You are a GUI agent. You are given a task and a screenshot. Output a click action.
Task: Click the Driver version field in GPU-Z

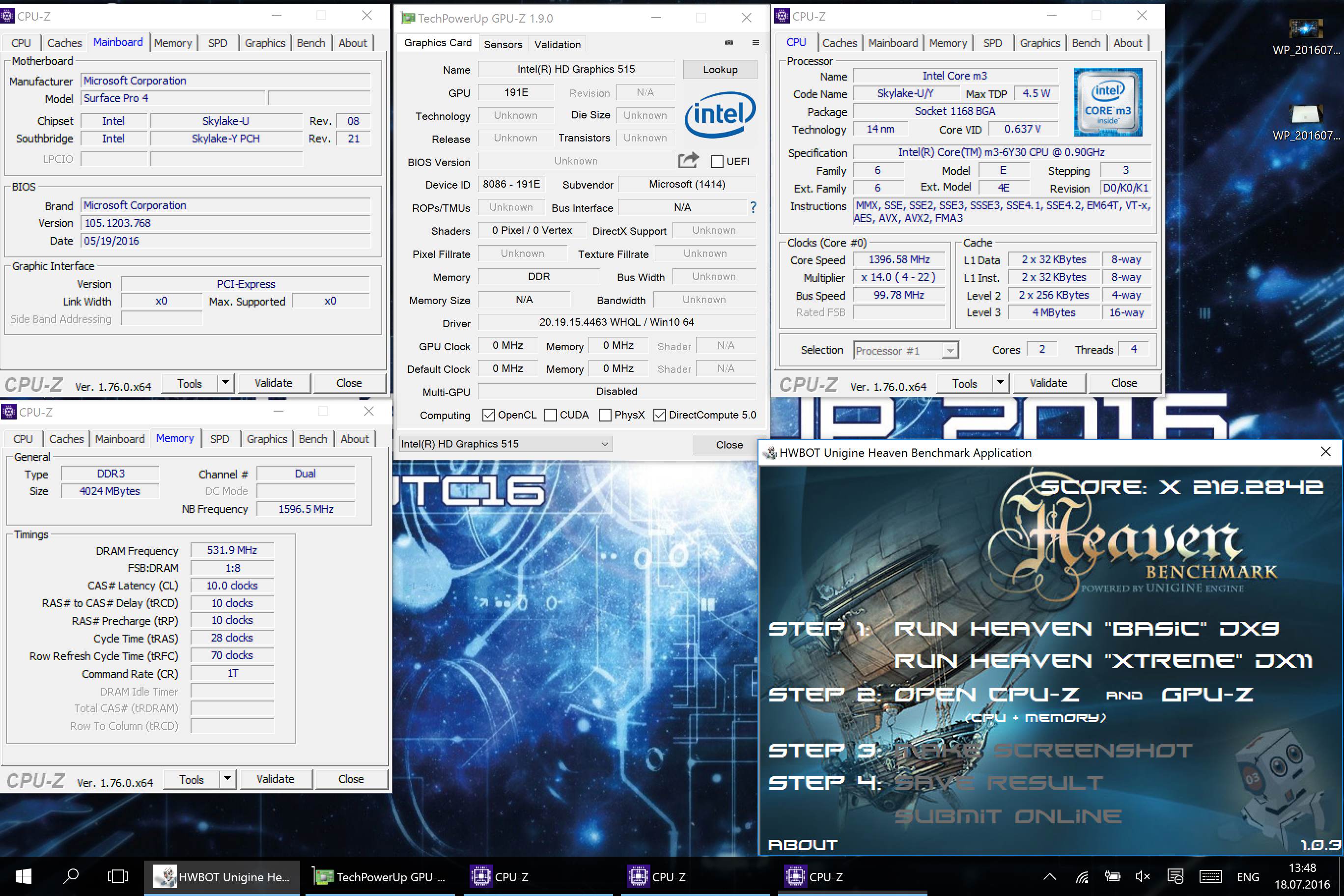point(616,322)
